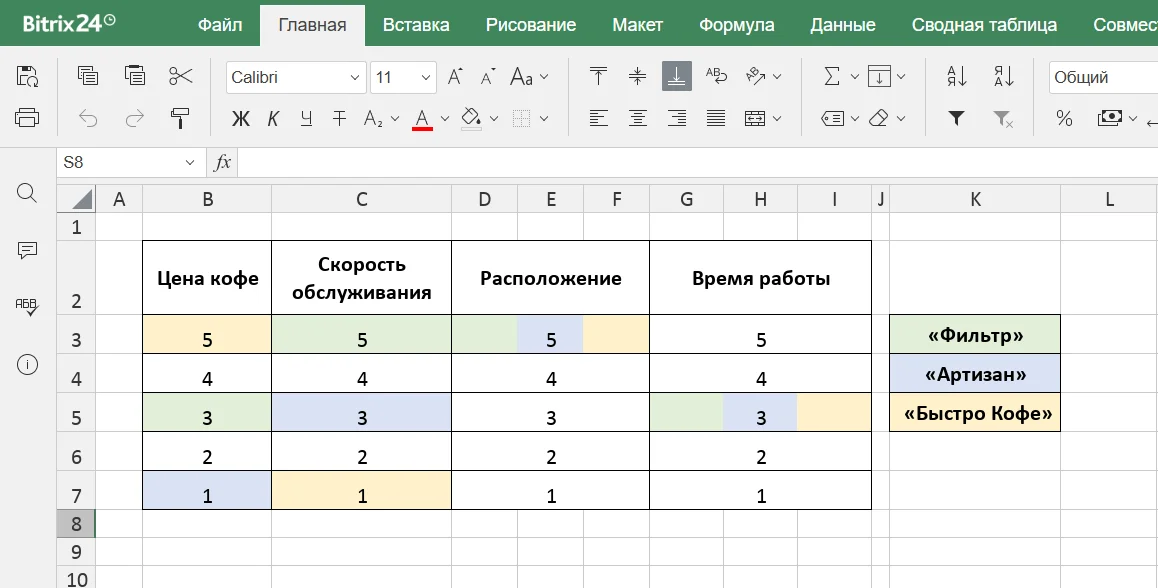This screenshot has width=1158, height=588.
Task: Increase font size button
Action: [x=455, y=77]
